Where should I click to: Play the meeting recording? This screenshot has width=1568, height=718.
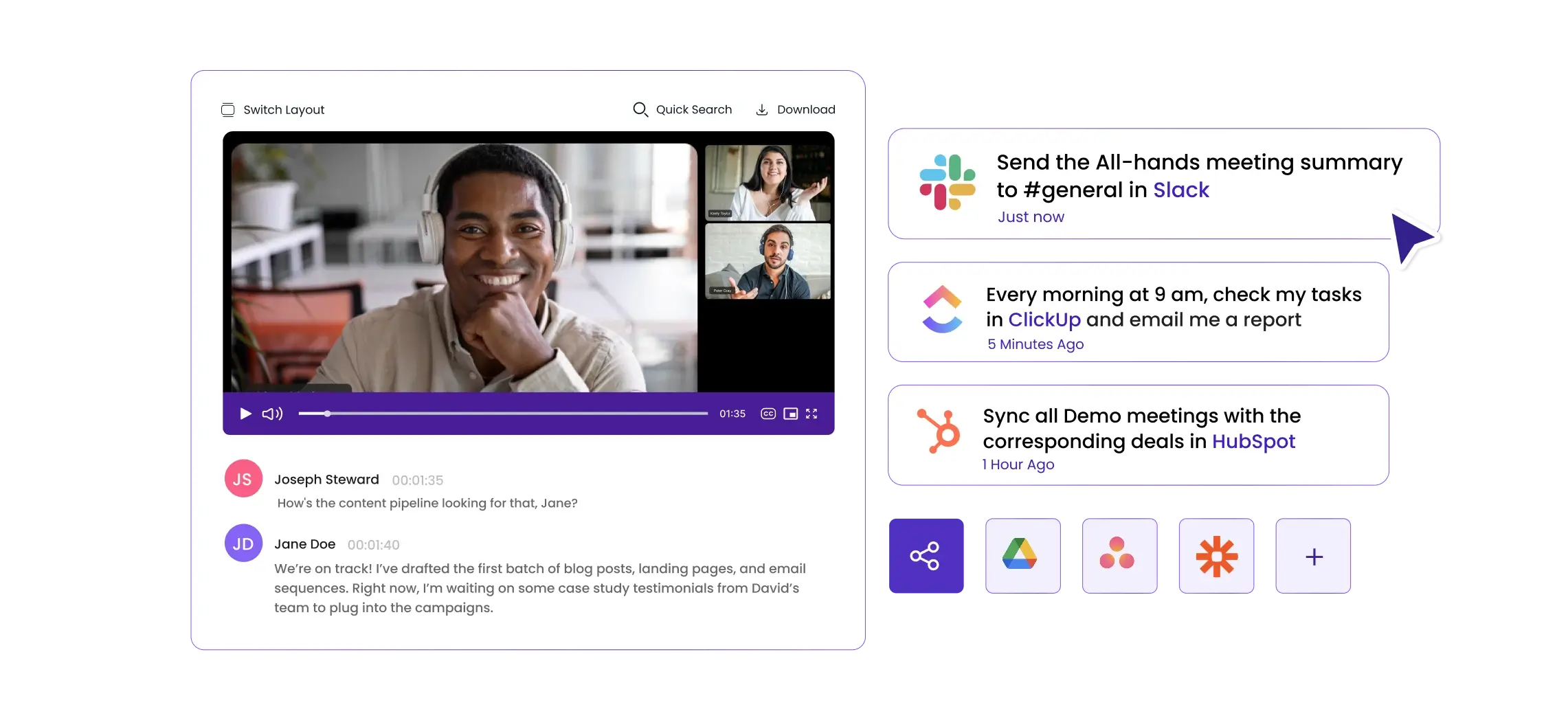(245, 414)
